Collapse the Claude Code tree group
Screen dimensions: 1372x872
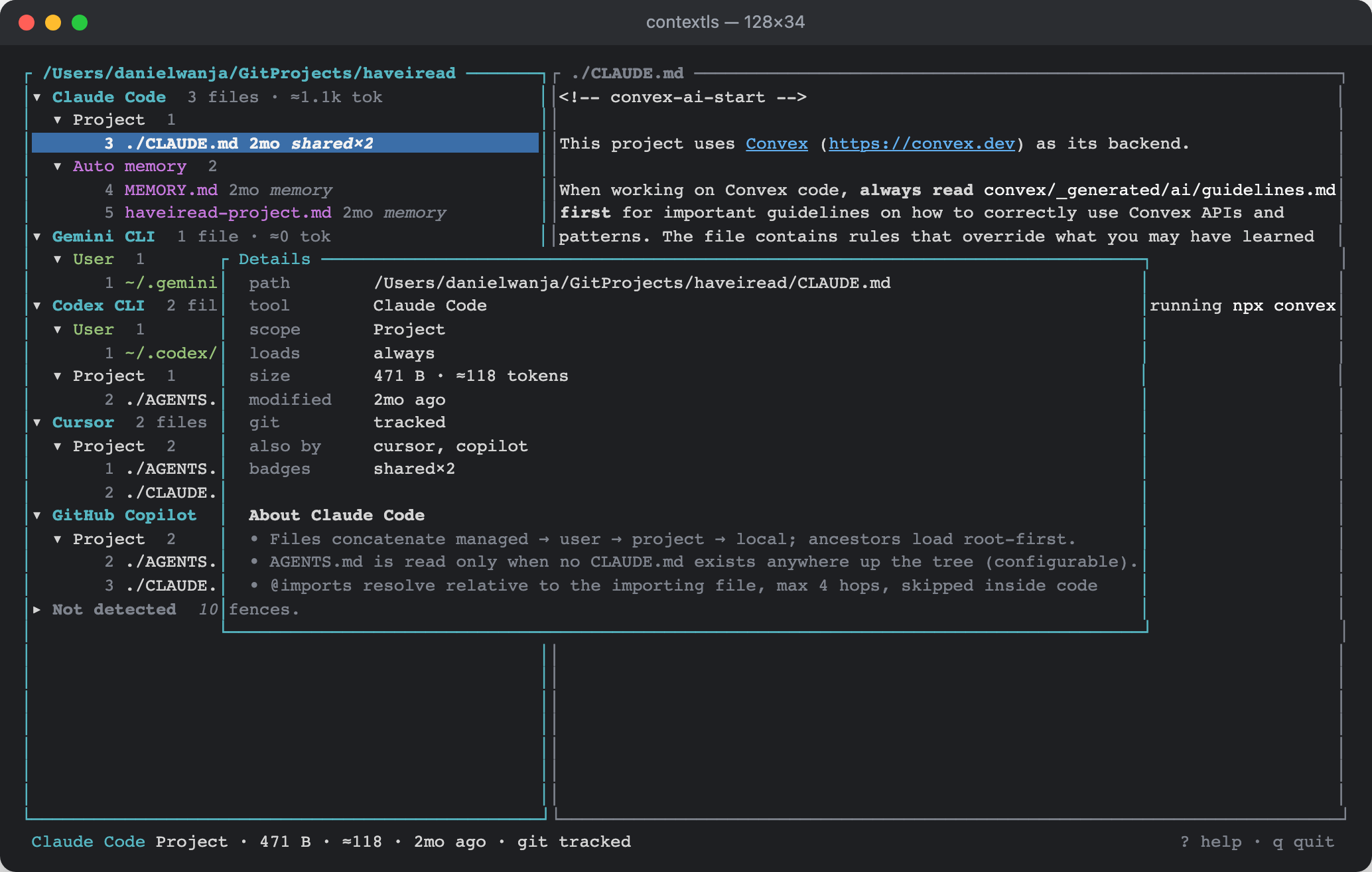(37, 98)
